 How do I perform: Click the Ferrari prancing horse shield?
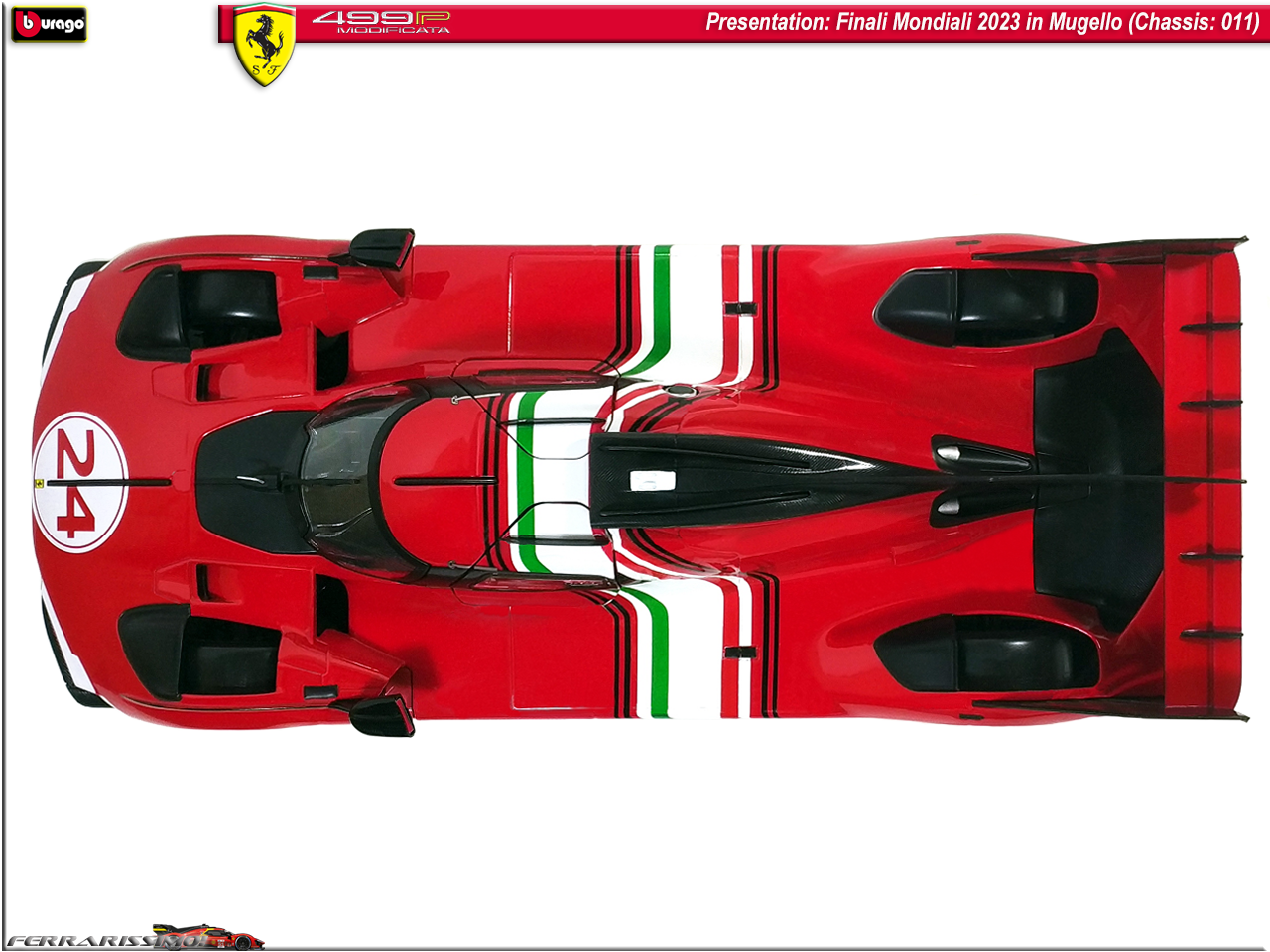(x=264, y=45)
